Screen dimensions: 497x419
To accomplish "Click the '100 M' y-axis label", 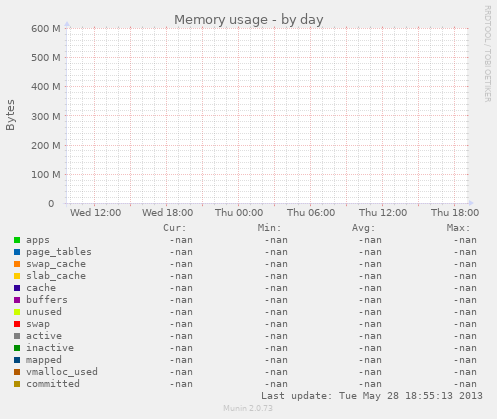I will pos(46,175).
